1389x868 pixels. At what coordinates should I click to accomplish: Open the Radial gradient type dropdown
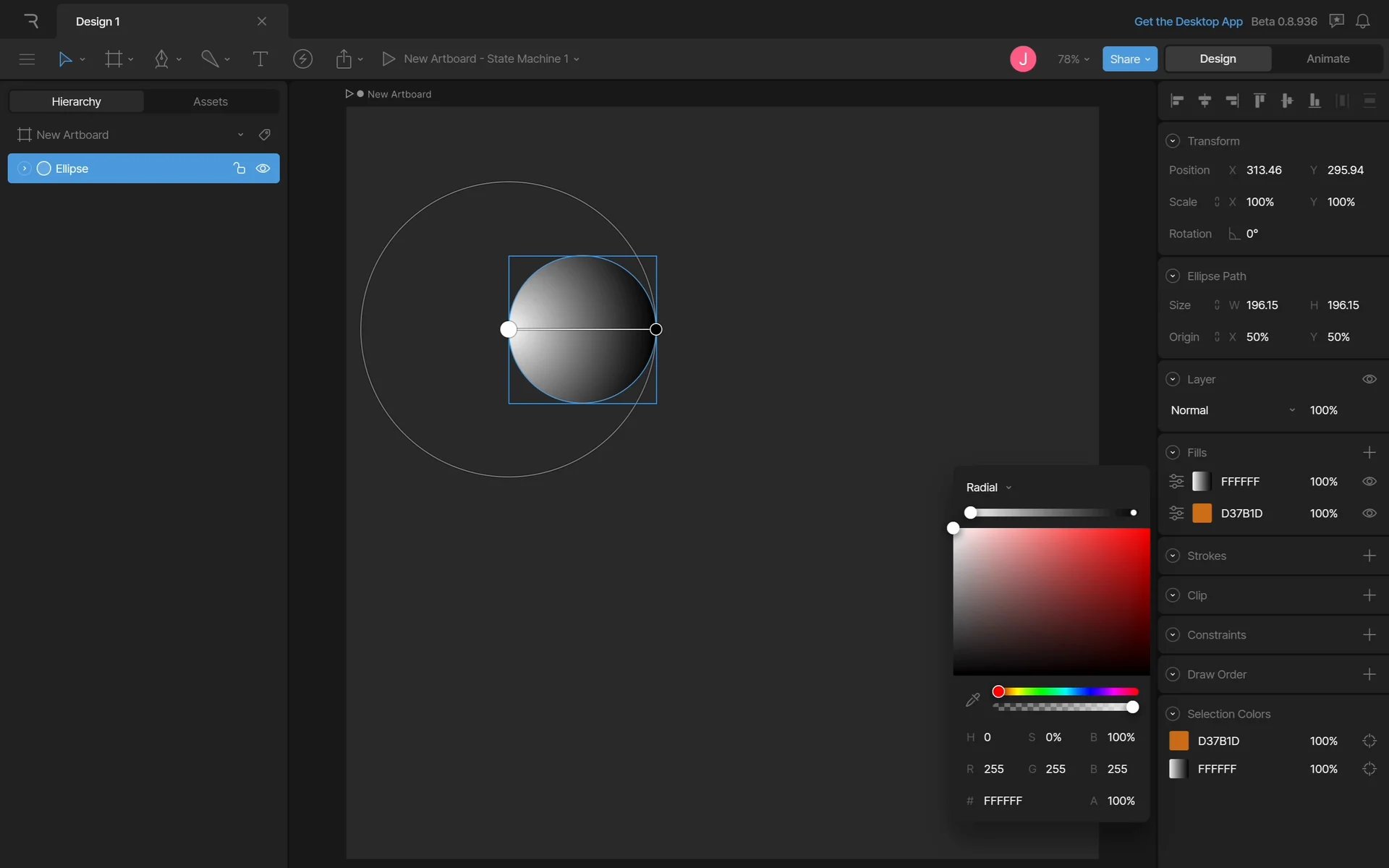pos(988,488)
